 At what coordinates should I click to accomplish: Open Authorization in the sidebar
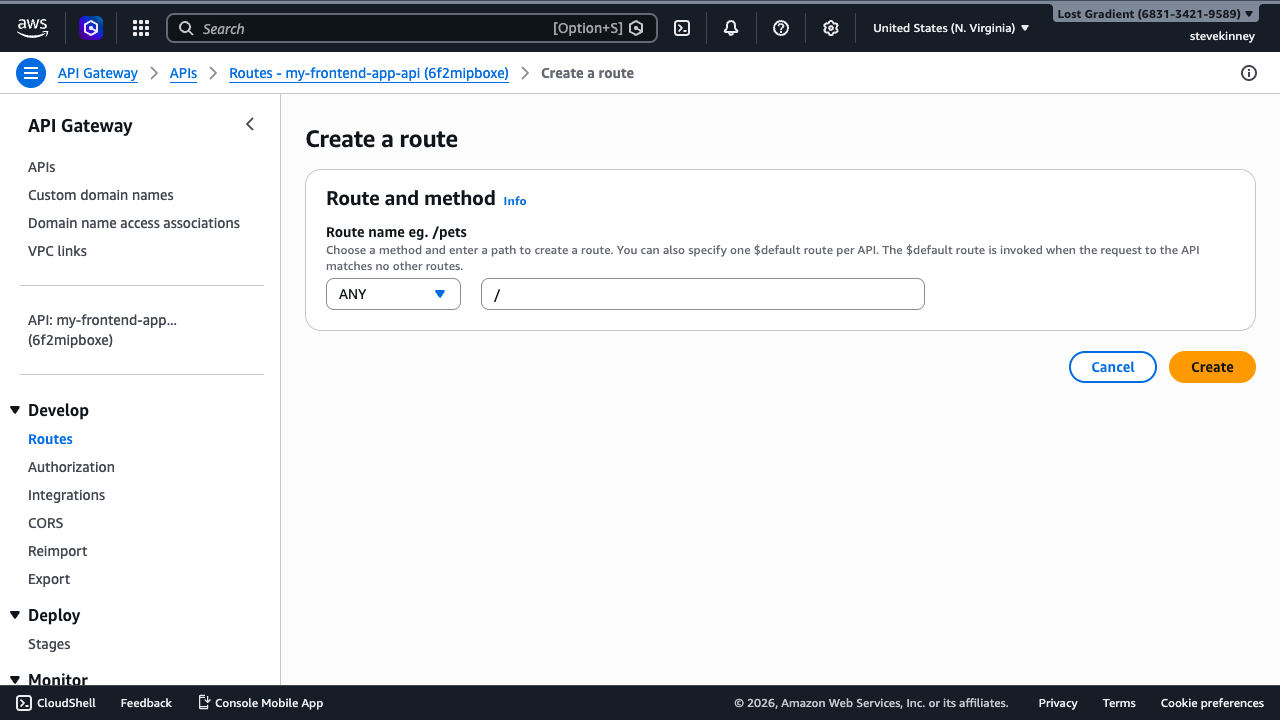(71, 467)
